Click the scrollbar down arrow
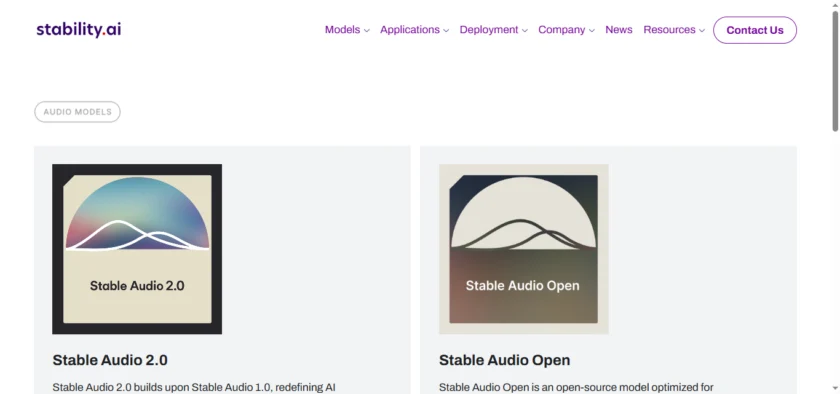Image resolution: width=840 pixels, height=394 pixels. (x=835, y=388)
